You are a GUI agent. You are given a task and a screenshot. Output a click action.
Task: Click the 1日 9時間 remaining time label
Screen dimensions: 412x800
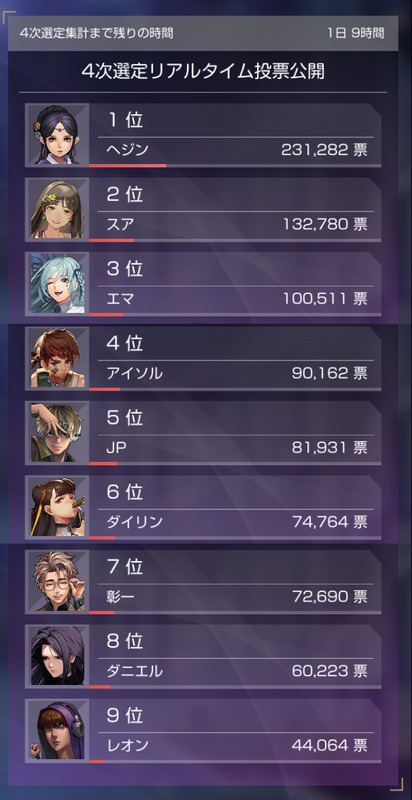coord(356,33)
